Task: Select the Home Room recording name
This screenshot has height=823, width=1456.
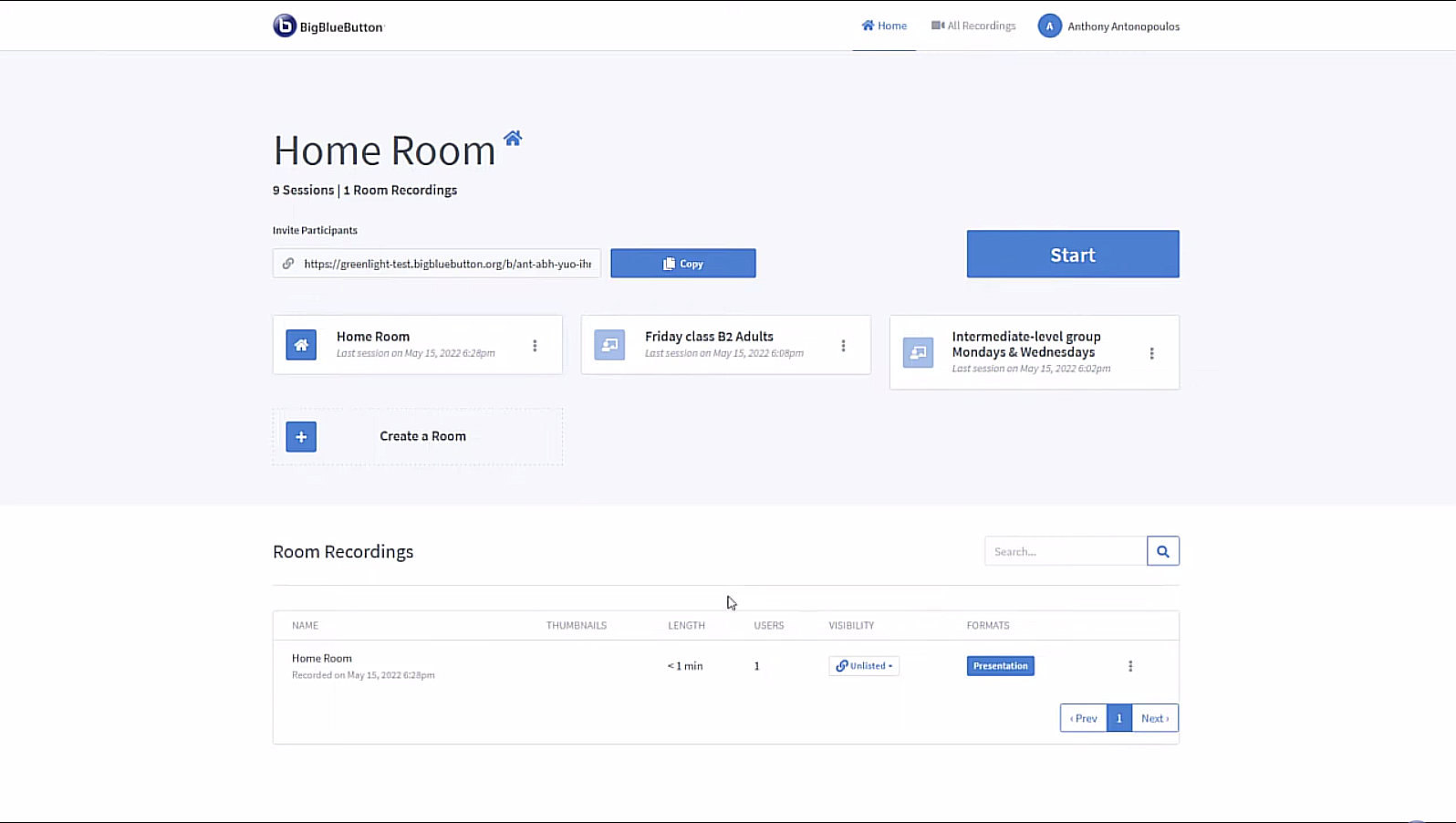Action: [322, 658]
